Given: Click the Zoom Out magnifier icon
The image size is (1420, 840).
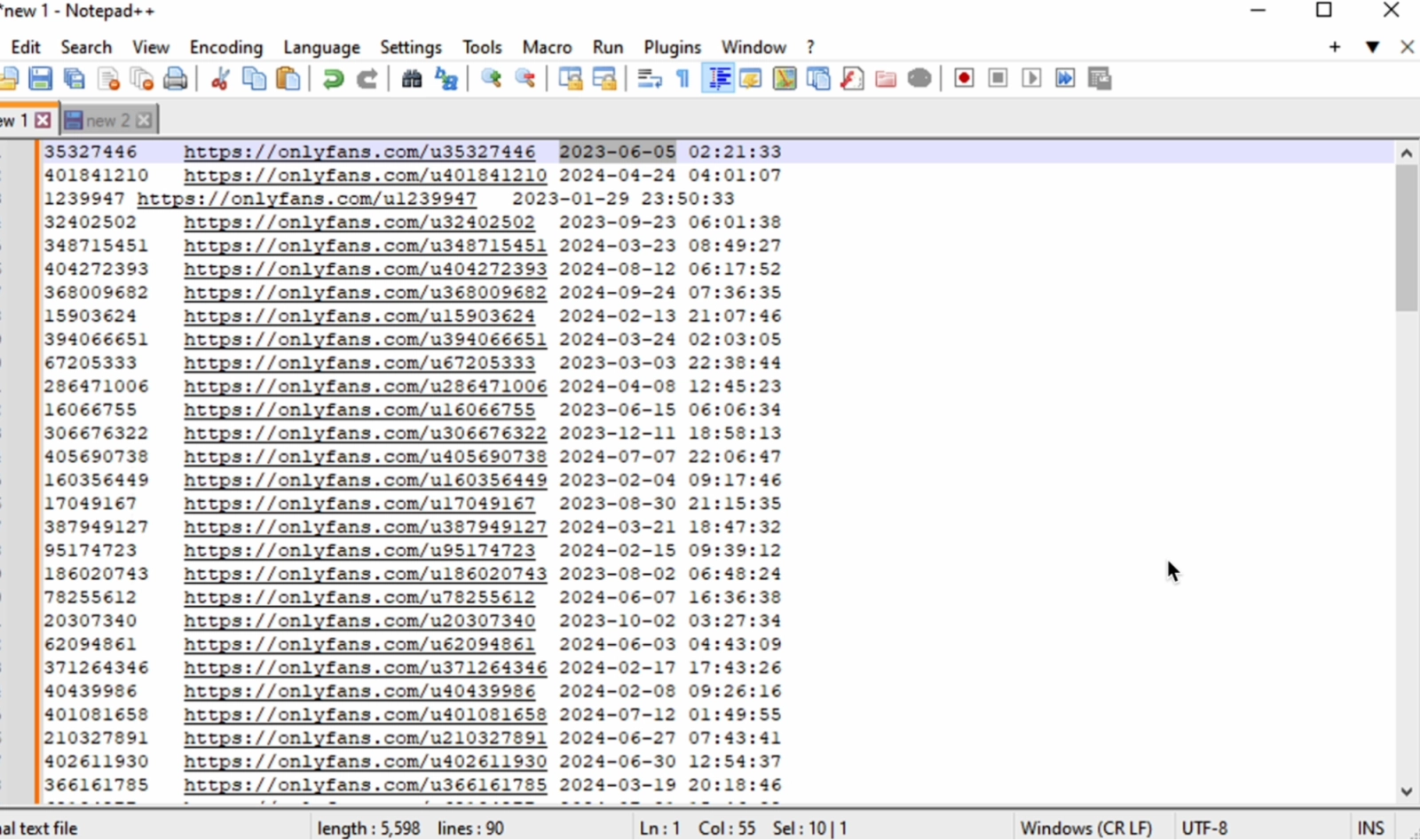Looking at the screenshot, I should (525, 79).
